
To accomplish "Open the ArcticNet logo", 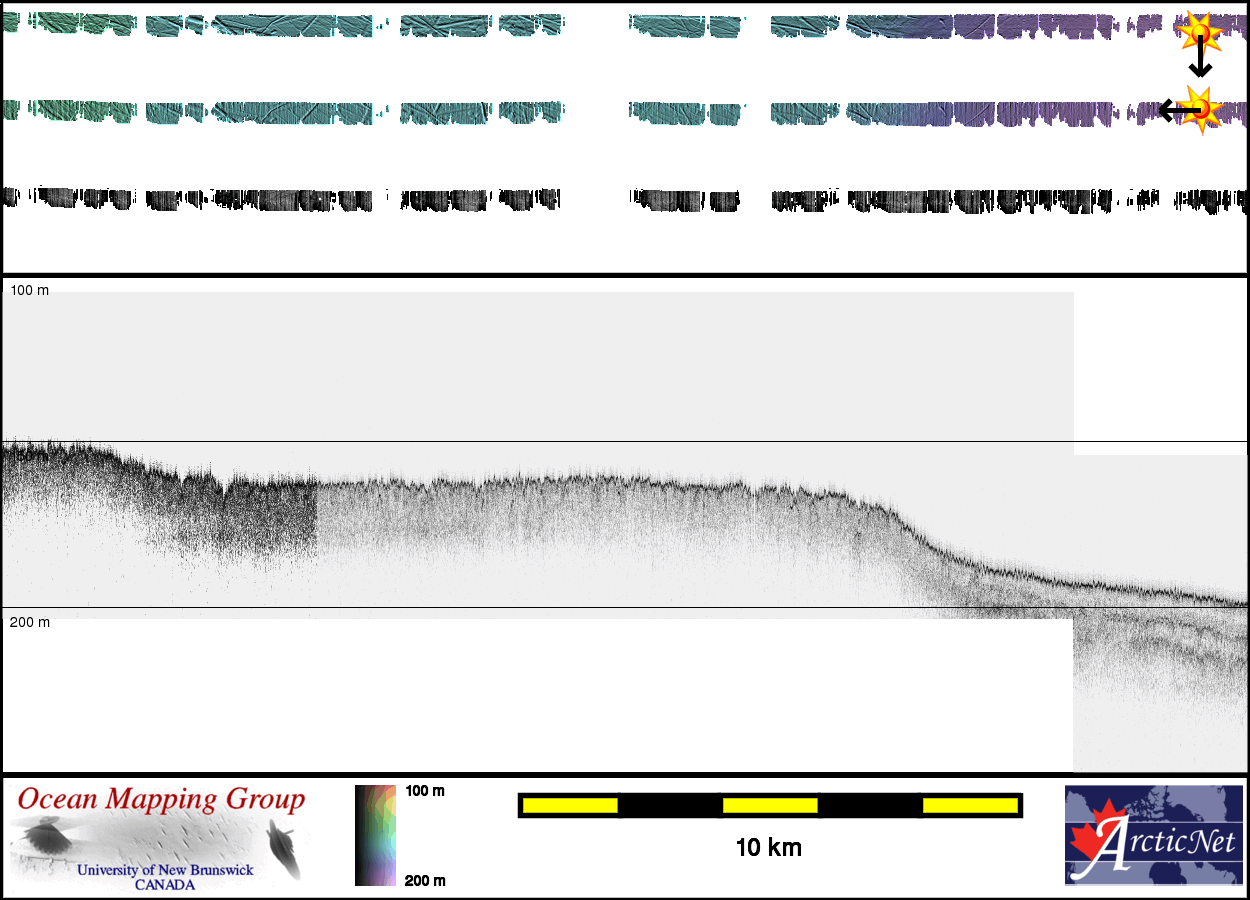I will pos(1155,835).
